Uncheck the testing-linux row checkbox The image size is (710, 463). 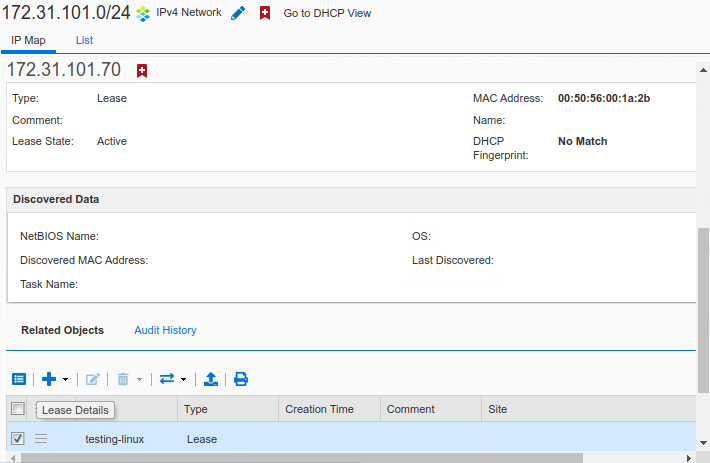(17, 438)
